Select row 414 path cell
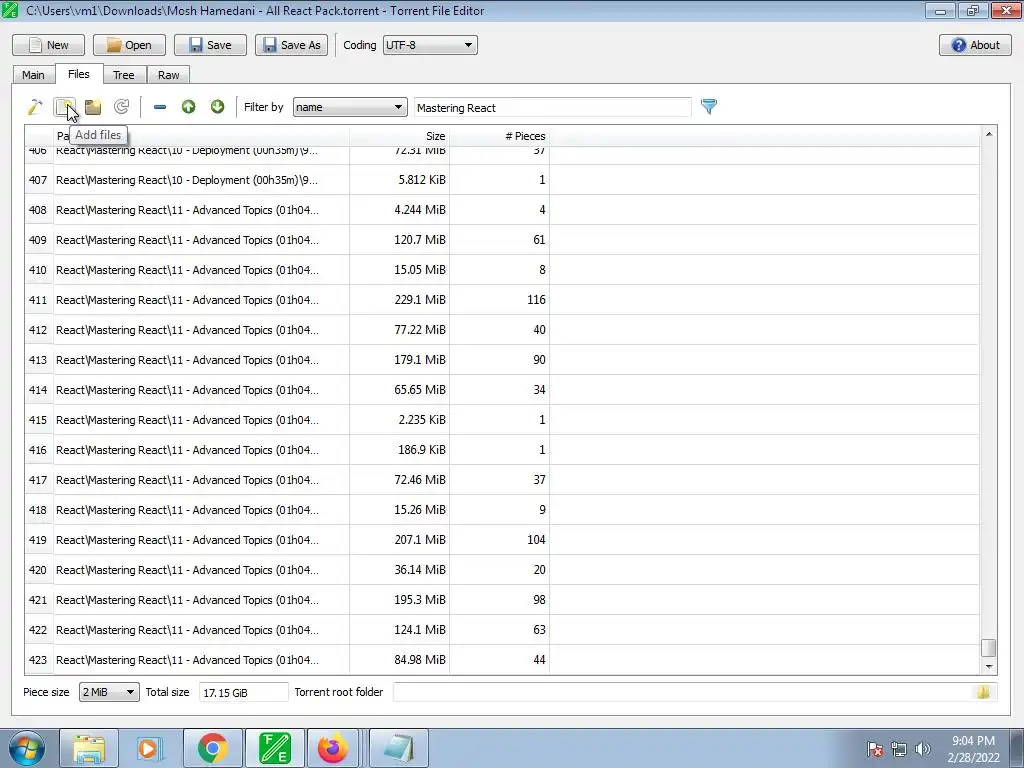 201,390
